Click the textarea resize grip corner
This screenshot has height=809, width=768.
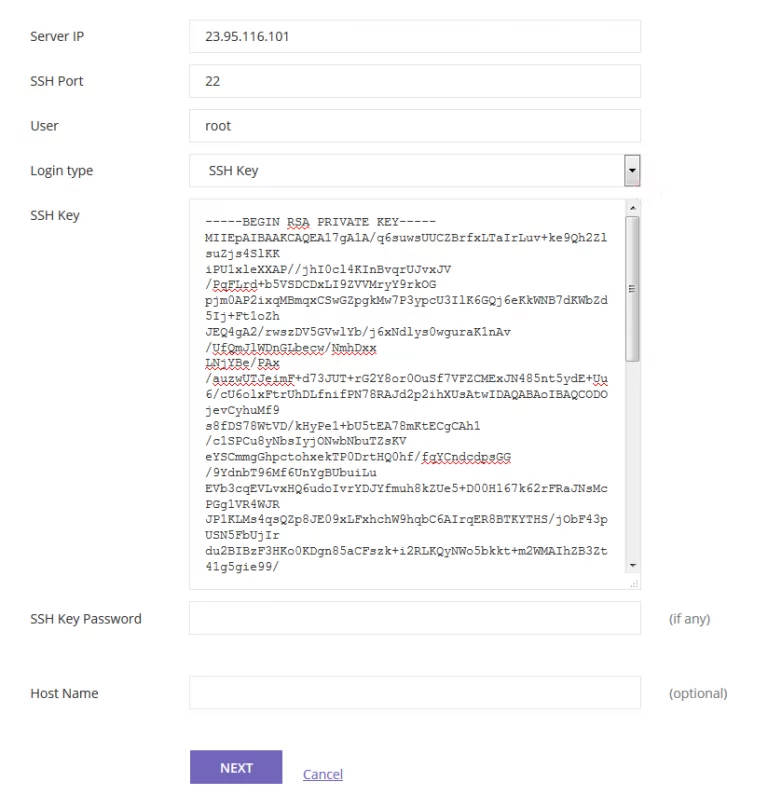pos(634,584)
